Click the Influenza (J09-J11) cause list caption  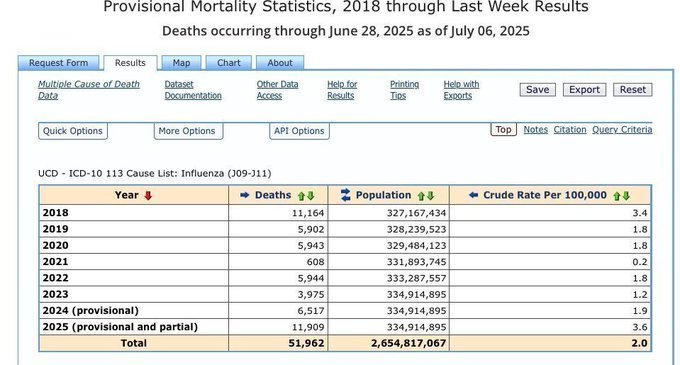(155, 173)
